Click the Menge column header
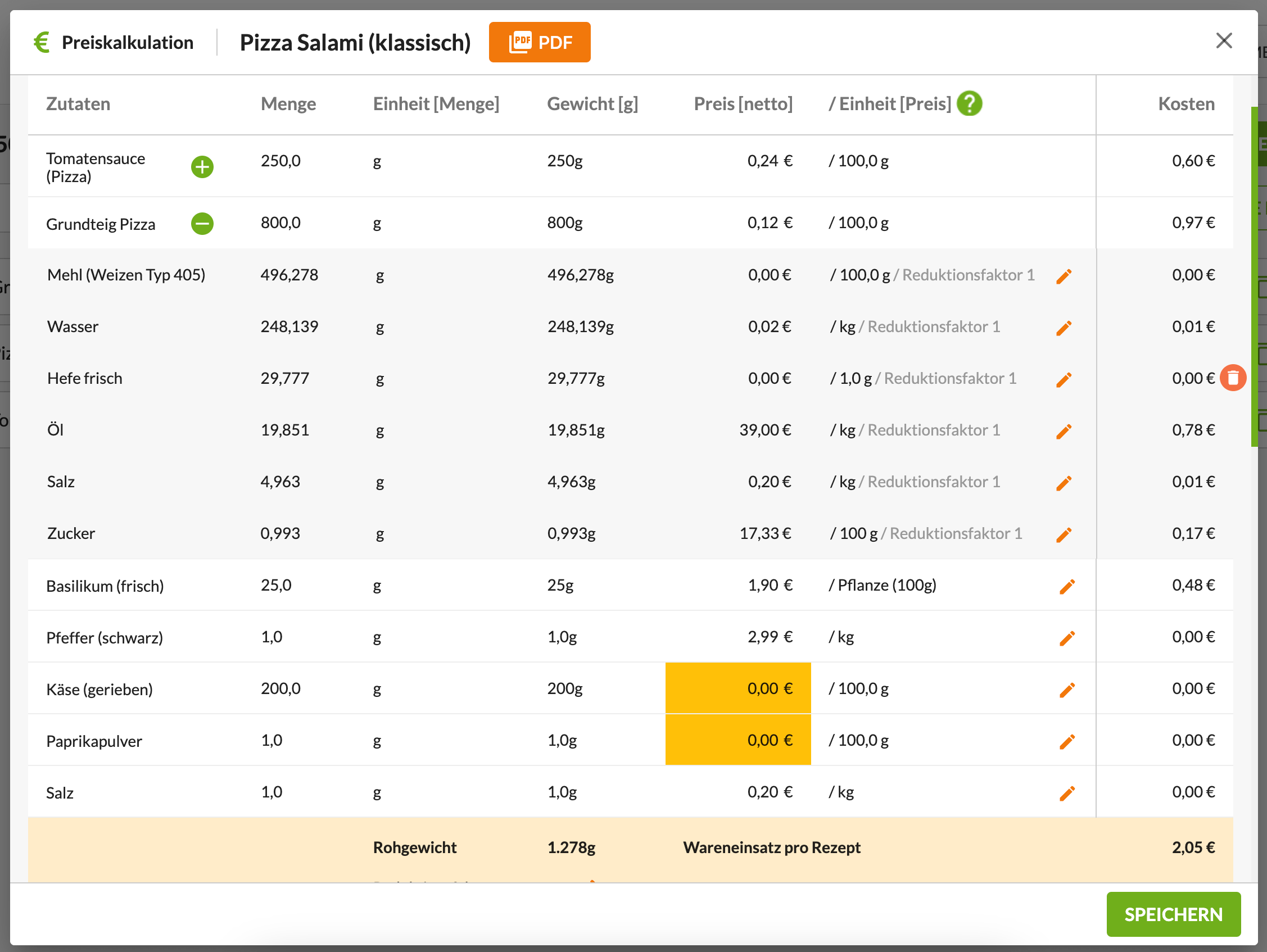 click(x=288, y=103)
